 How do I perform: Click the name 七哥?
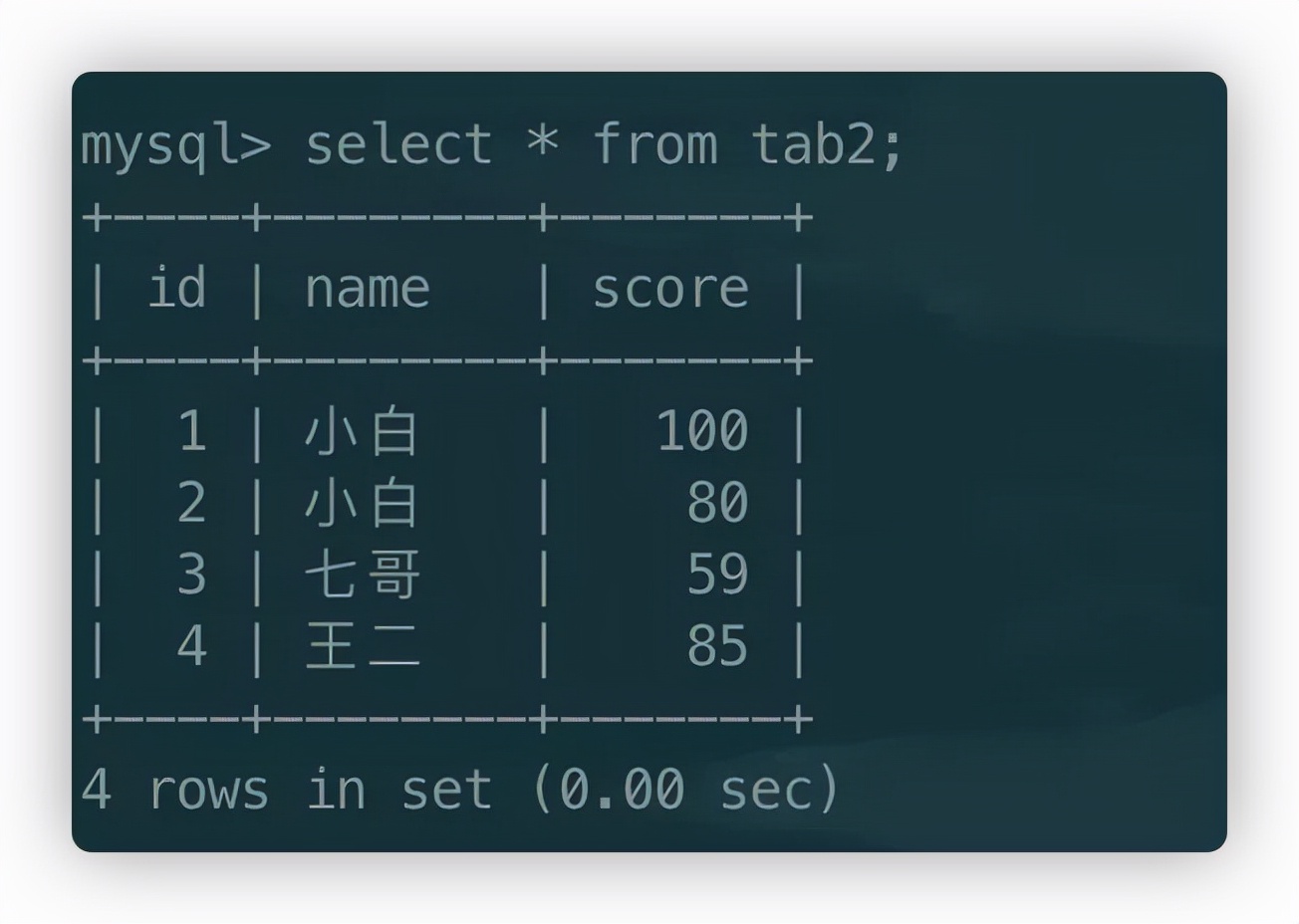pos(362,575)
